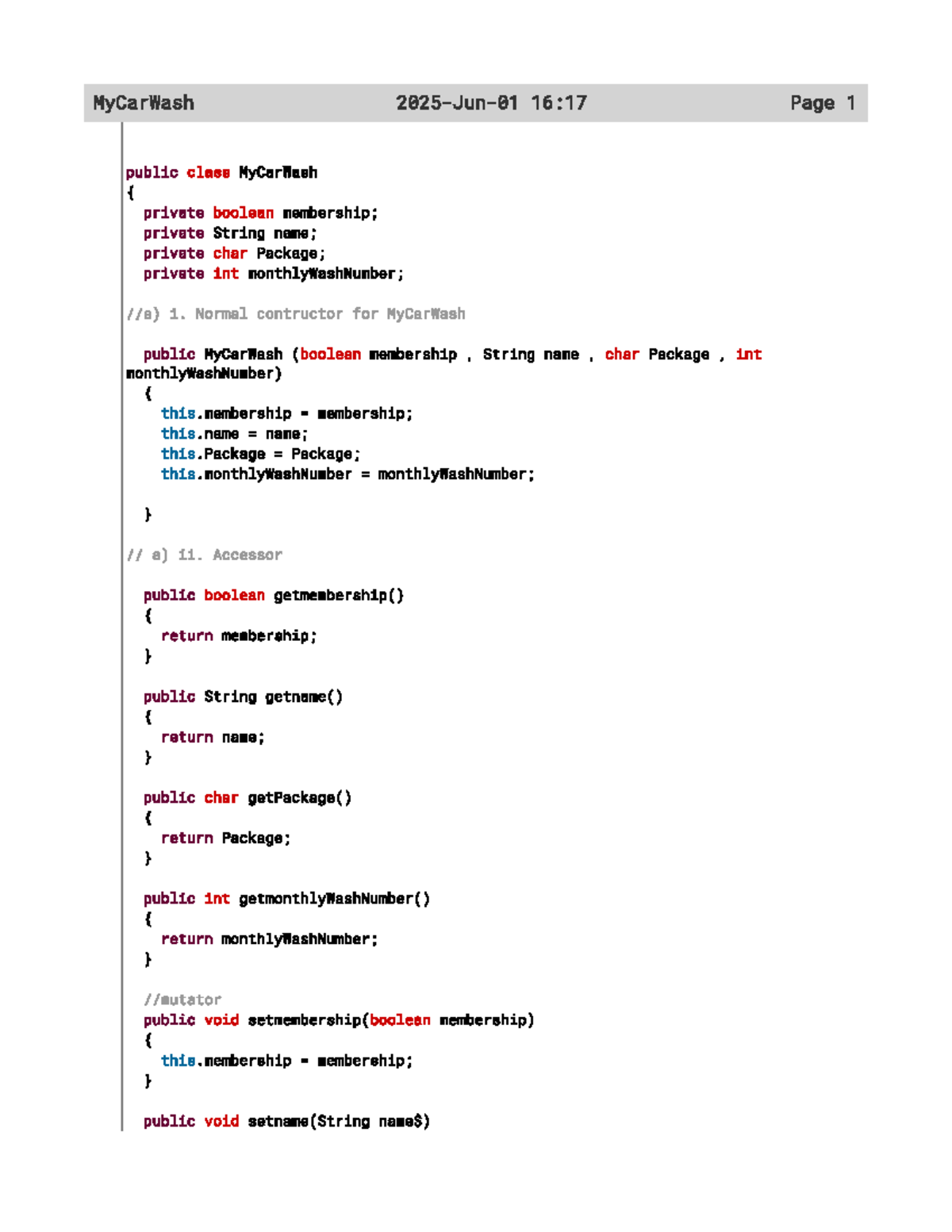This screenshot has width=952, height=1232.
Task: Click the 'public String getname()' method header
Action: pos(244,697)
